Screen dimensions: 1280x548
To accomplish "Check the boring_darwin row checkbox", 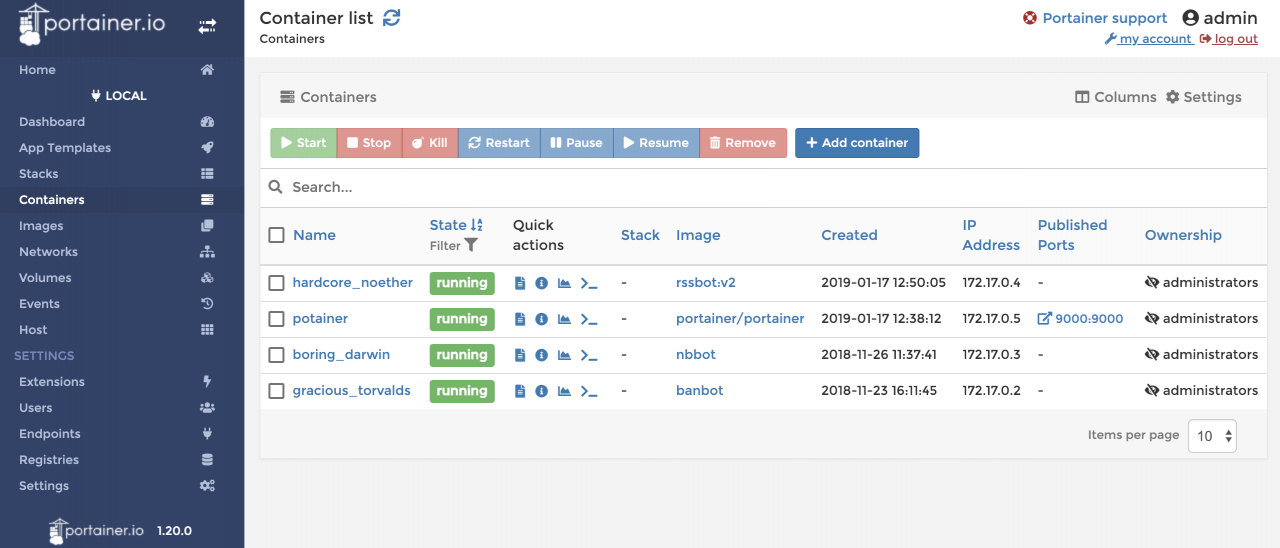I will [x=277, y=355].
